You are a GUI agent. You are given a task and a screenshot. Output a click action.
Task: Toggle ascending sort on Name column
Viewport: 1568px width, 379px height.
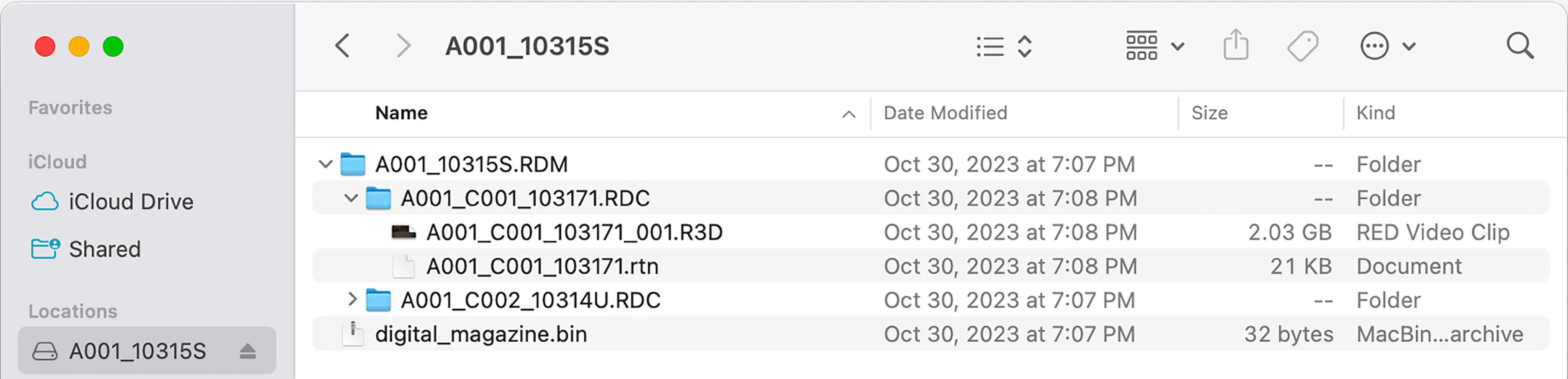click(849, 113)
